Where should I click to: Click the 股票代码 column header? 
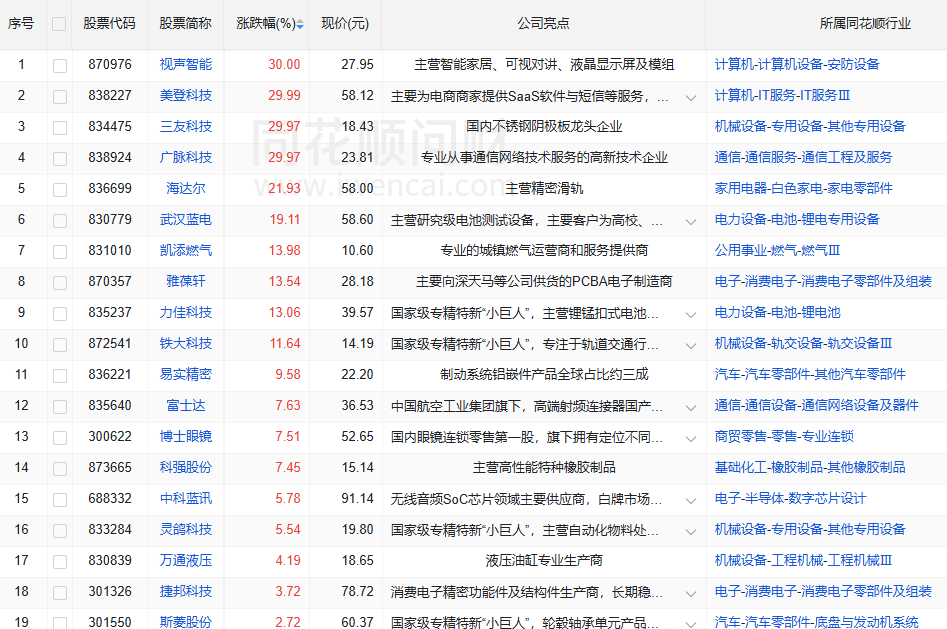109,24
